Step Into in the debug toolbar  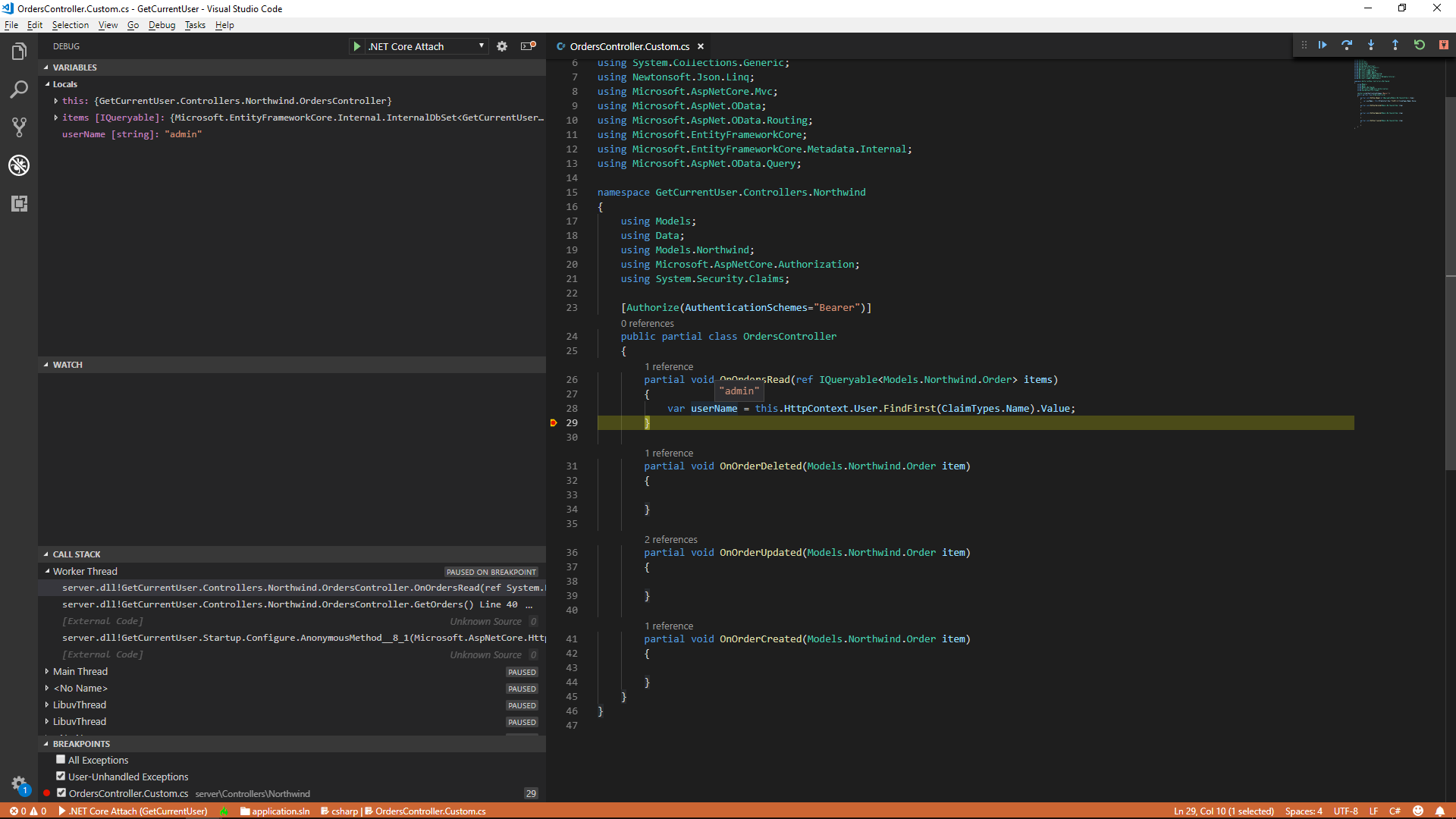tap(1371, 45)
